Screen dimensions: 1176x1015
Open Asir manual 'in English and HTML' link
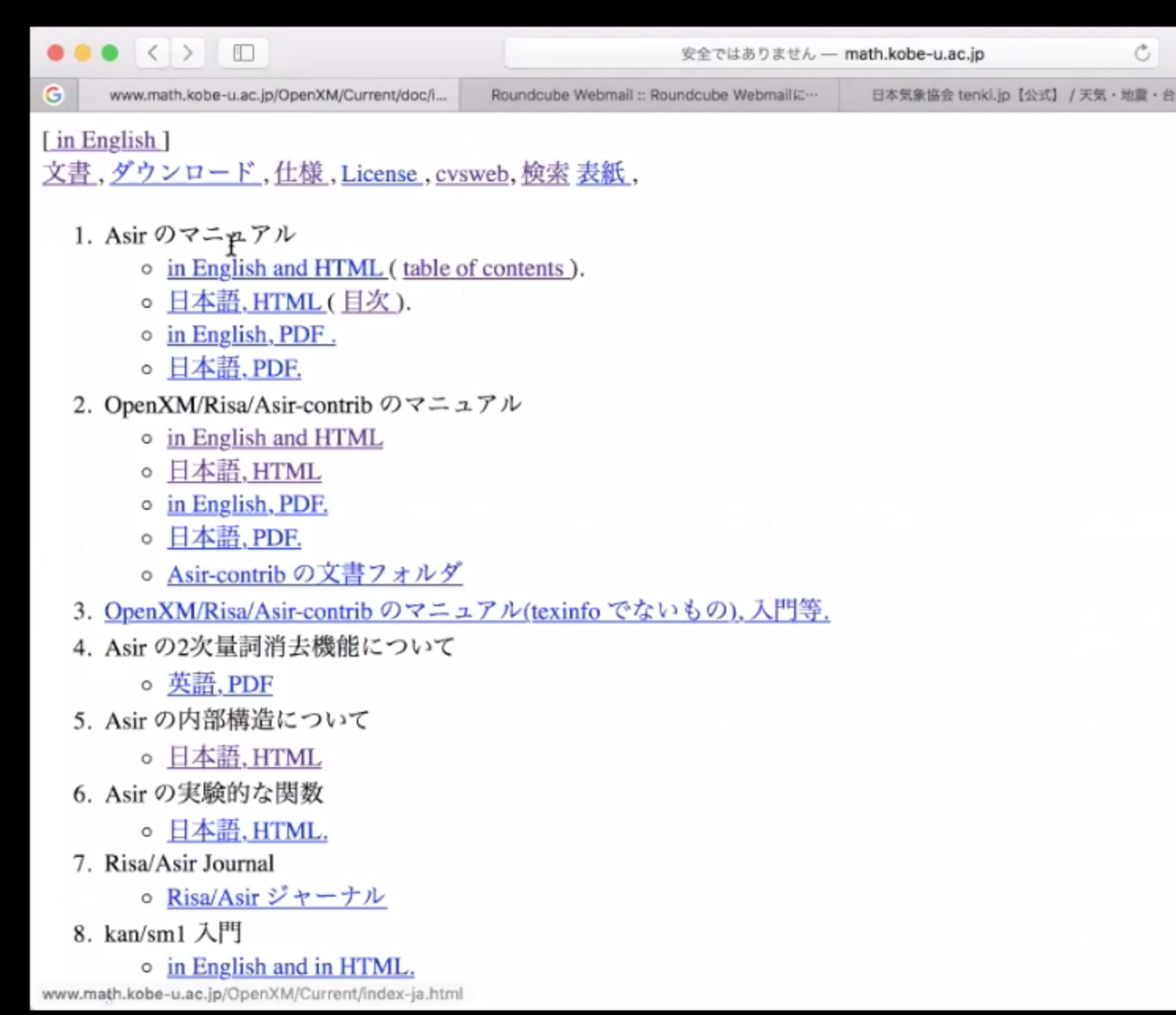click(x=275, y=268)
